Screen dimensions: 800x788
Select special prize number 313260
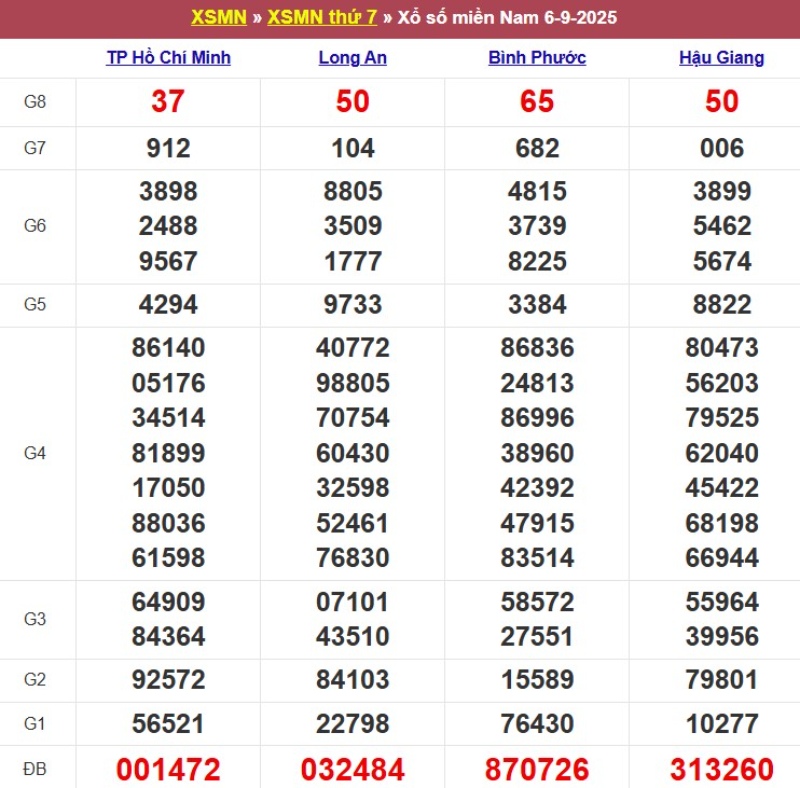(721, 769)
